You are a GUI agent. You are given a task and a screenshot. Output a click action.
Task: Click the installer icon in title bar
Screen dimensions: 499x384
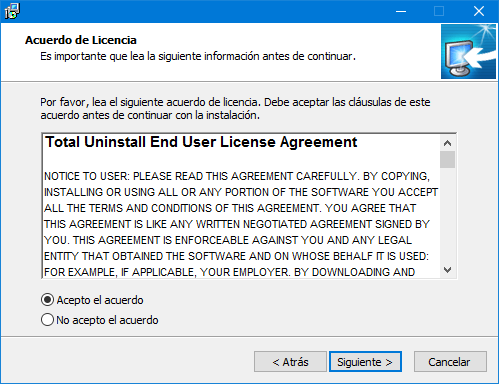point(12,11)
